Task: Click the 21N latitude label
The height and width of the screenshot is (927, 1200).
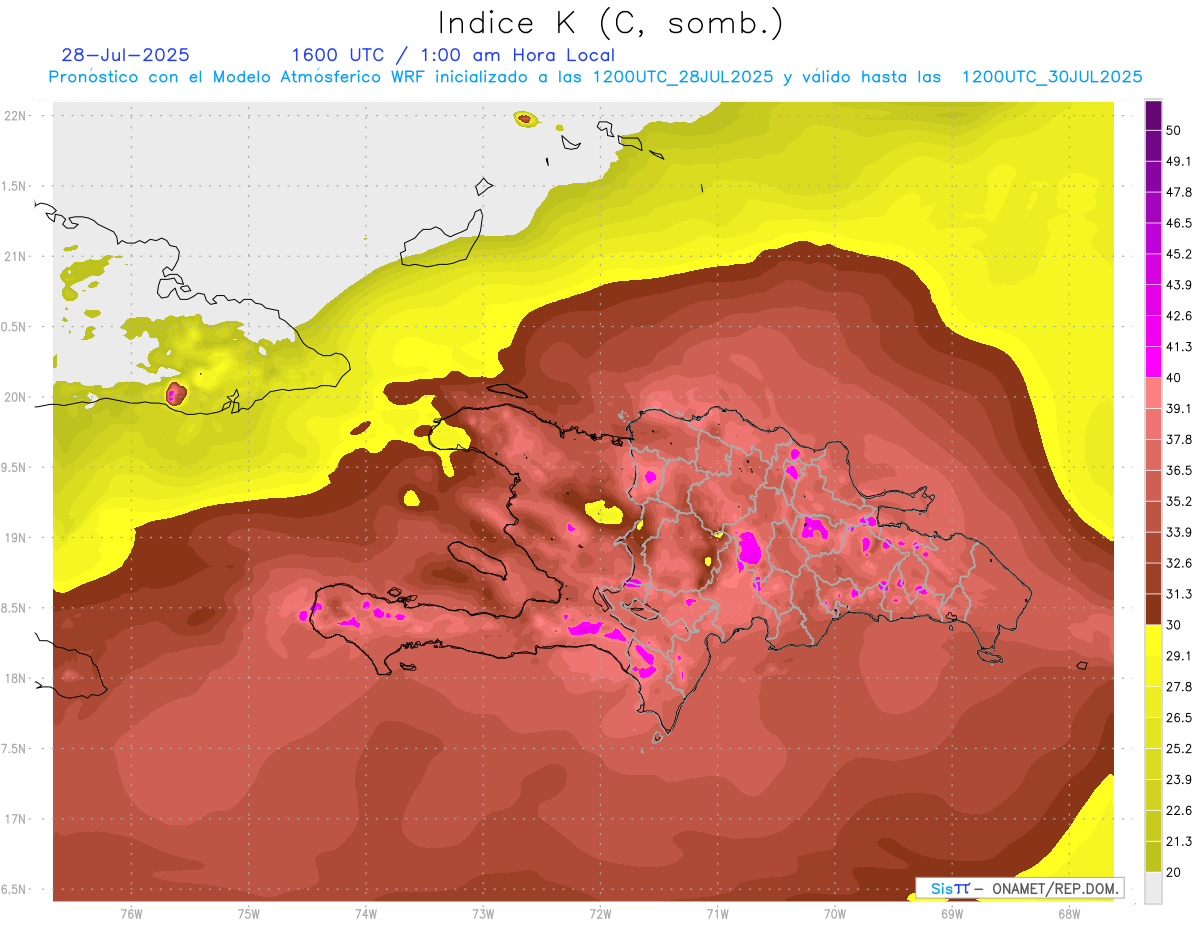Action: (15, 256)
